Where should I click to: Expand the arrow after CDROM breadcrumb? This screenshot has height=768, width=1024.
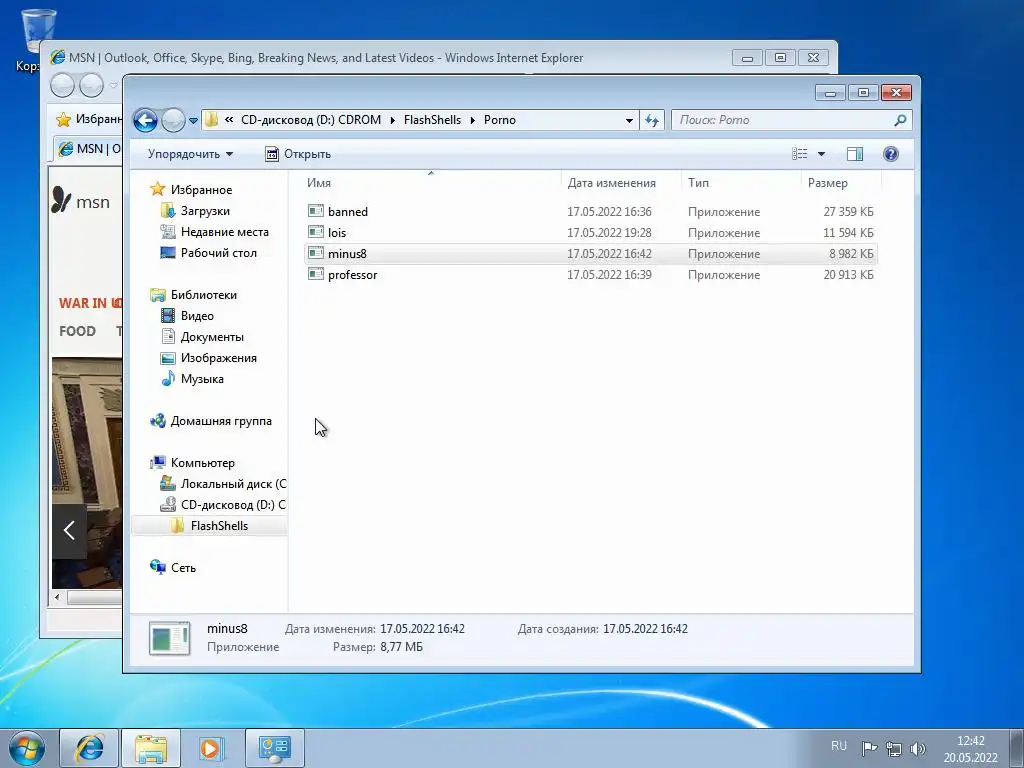[392, 120]
